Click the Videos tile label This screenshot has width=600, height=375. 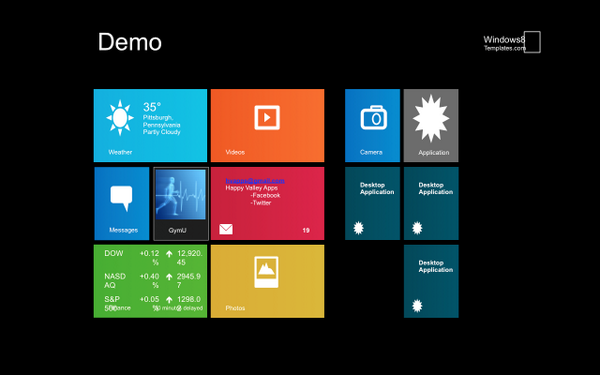click(235, 152)
